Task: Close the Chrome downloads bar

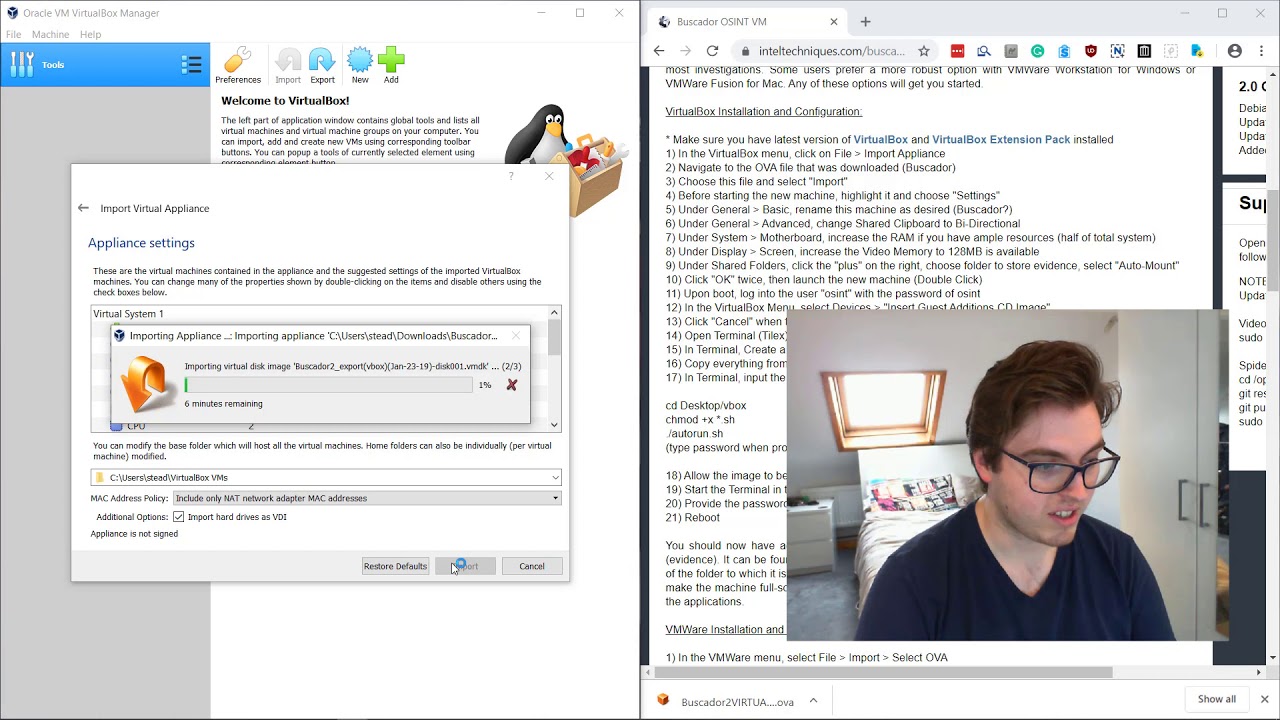Action: (1264, 699)
